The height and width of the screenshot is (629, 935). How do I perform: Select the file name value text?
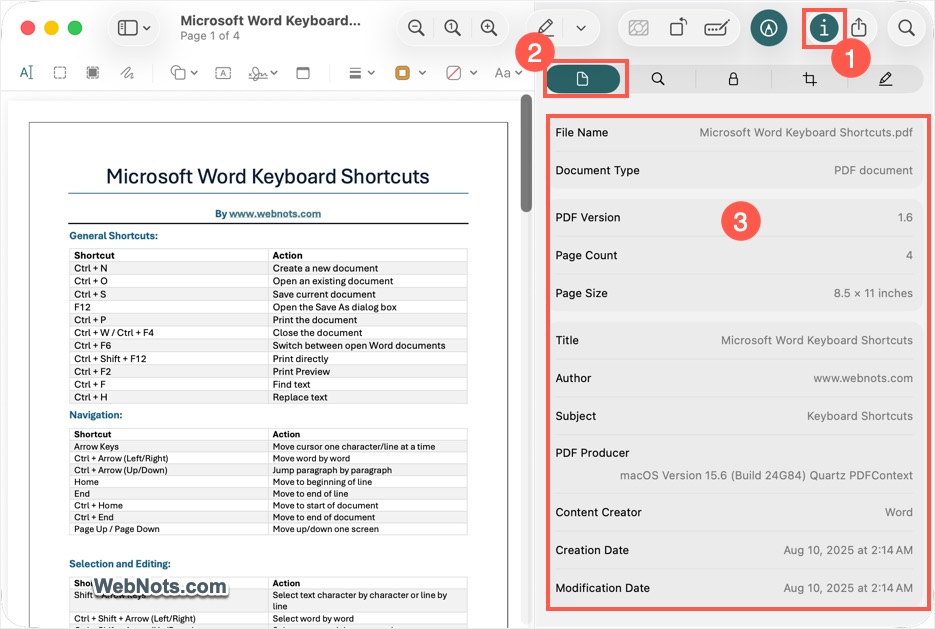806,132
